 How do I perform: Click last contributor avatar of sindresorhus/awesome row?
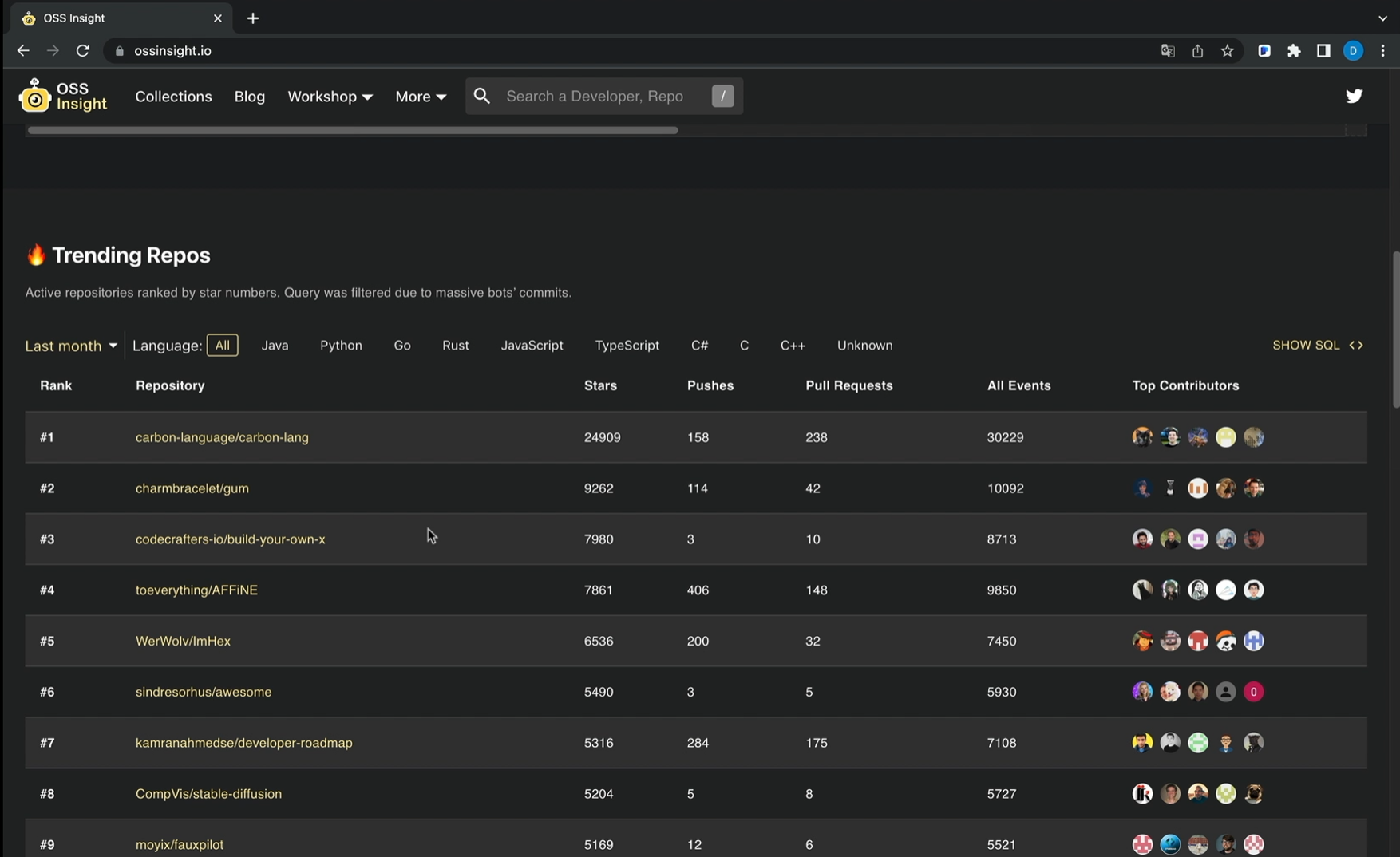point(1254,692)
